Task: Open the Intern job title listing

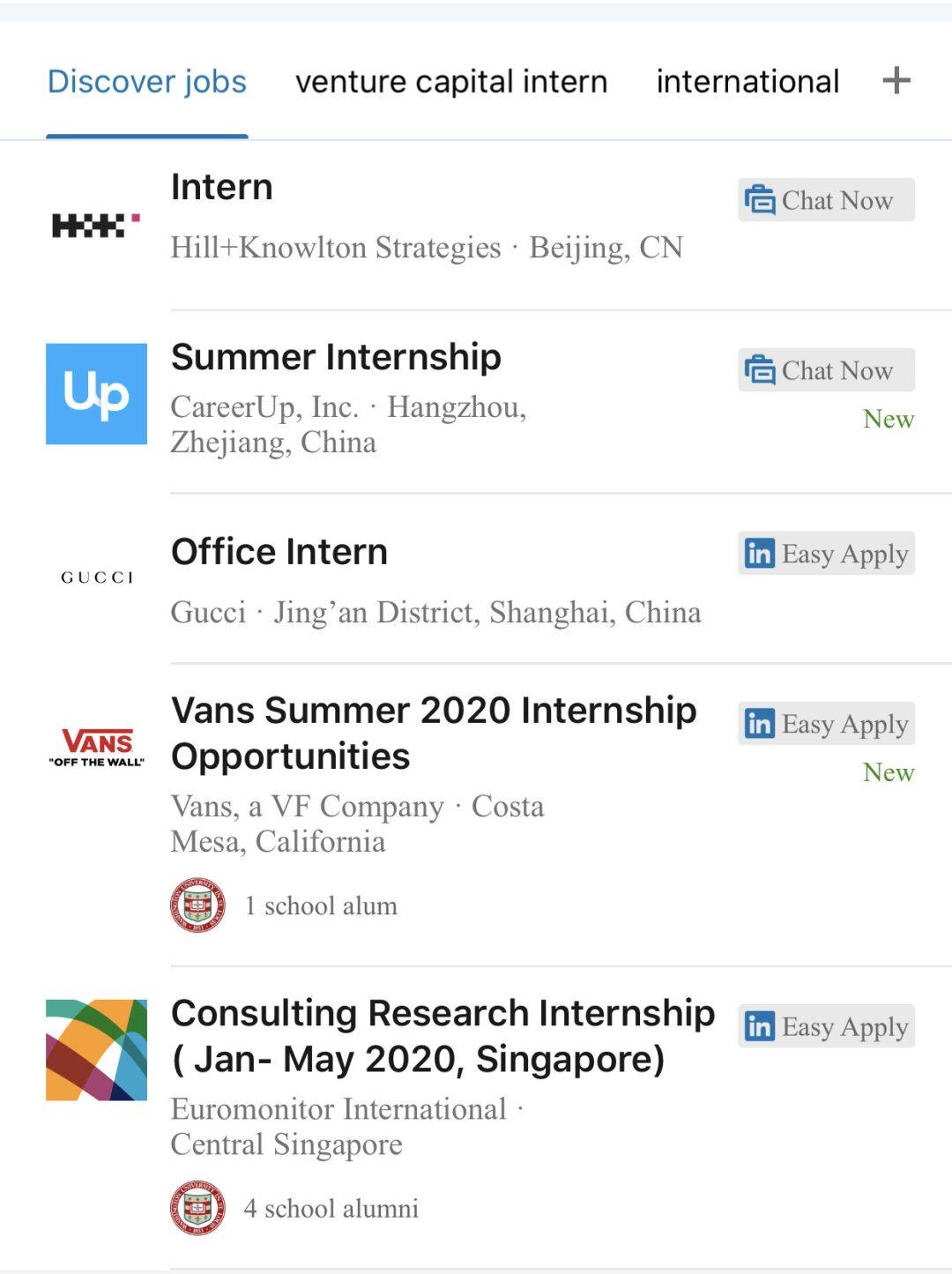Action: (x=222, y=187)
